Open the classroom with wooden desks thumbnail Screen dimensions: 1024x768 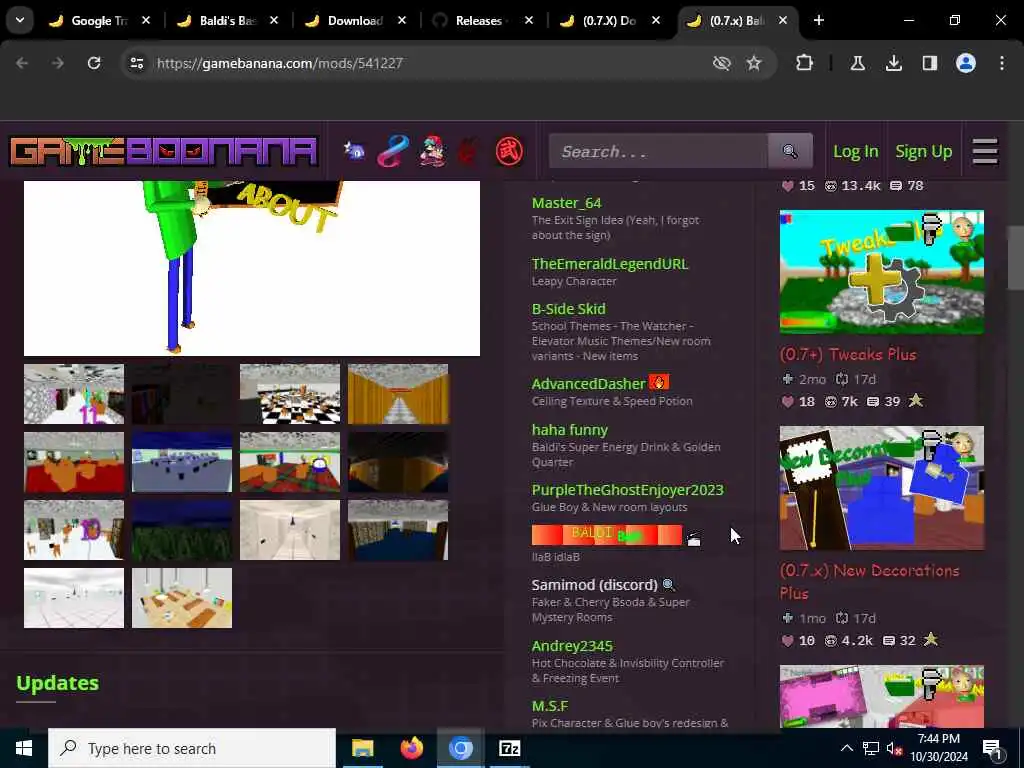(182, 598)
